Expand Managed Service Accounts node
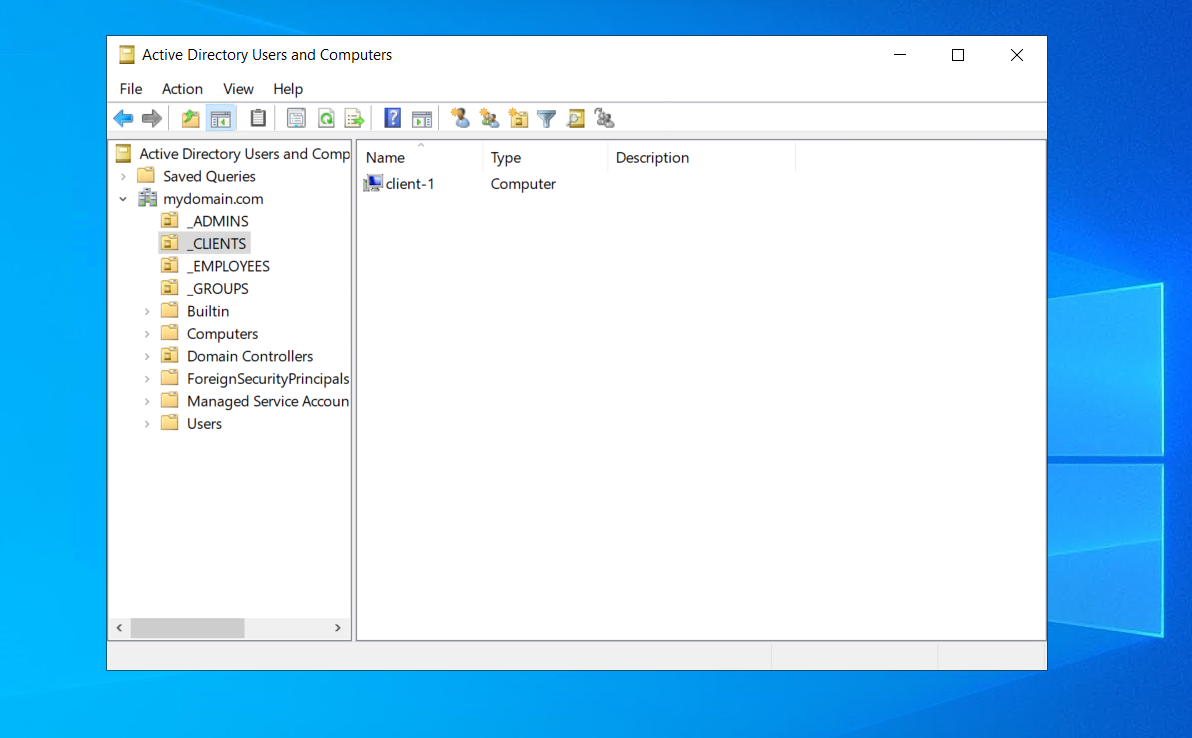This screenshot has height=738, width=1192. pos(147,401)
